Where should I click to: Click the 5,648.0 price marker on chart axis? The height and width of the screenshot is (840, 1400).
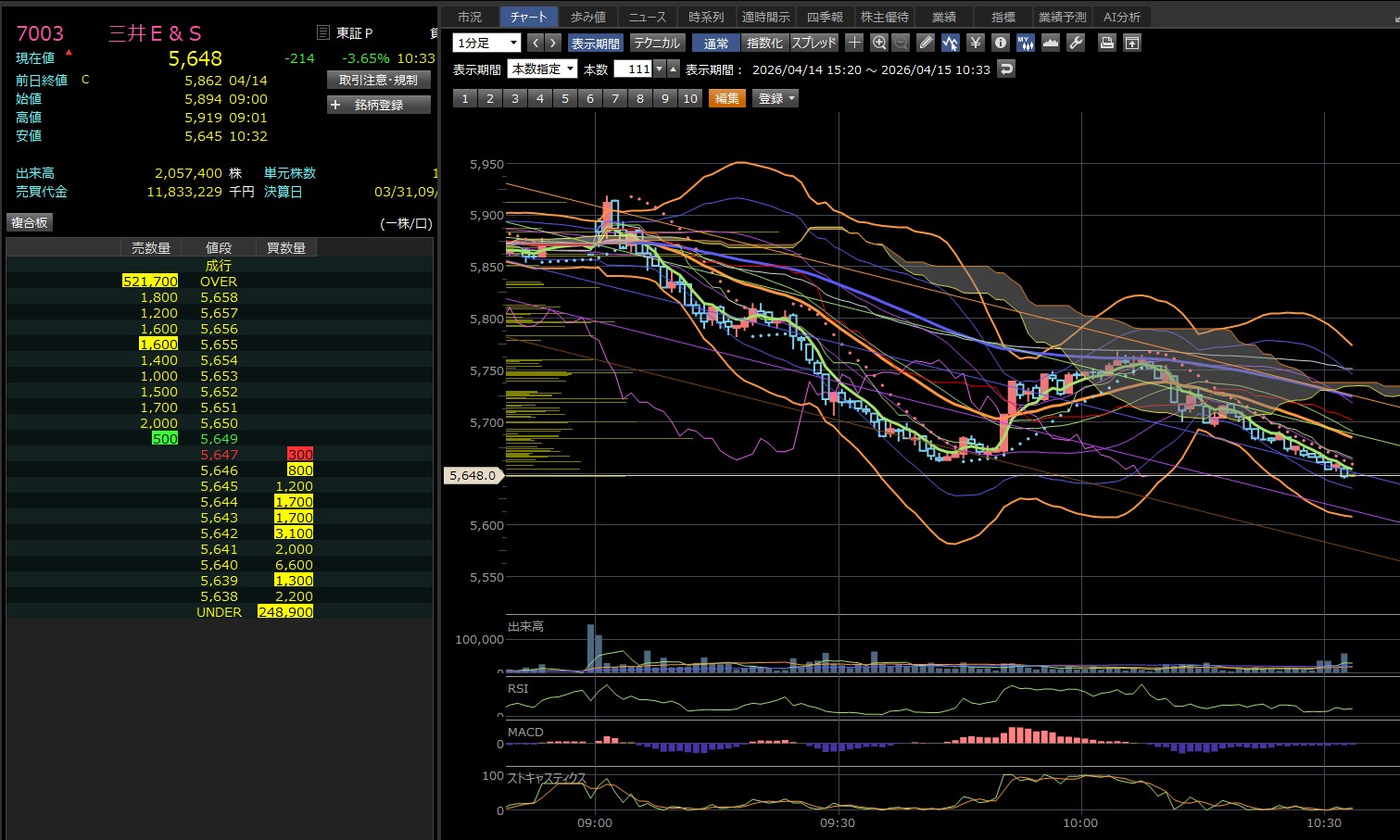(473, 475)
